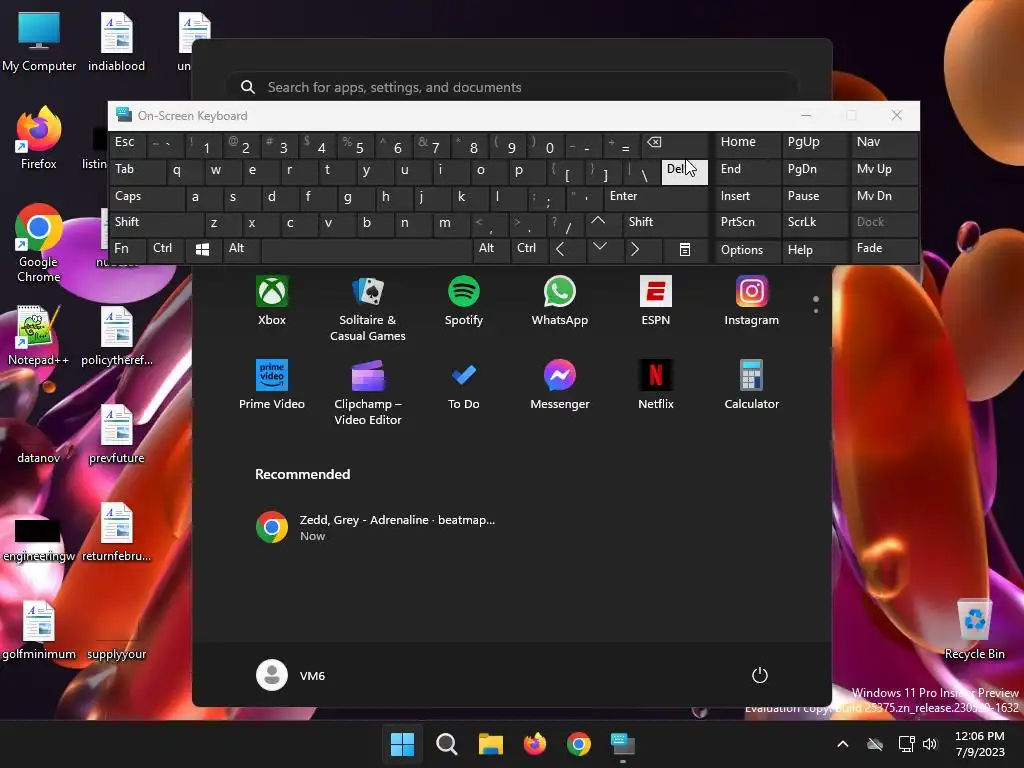
Task: Click Backspace key on On-Screen Keyboard
Action: (675, 144)
